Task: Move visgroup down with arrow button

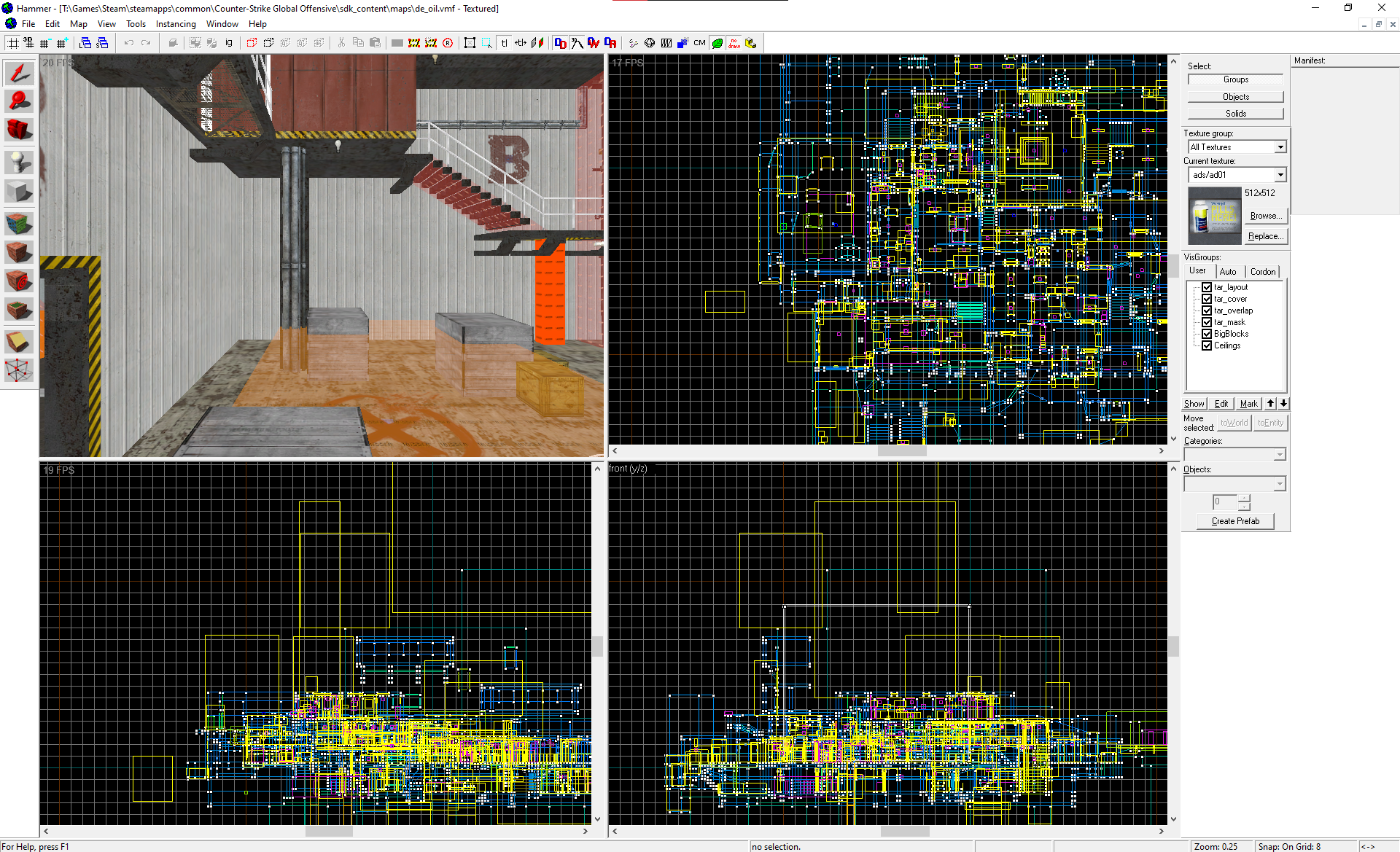Action: pyautogui.click(x=1283, y=404)
